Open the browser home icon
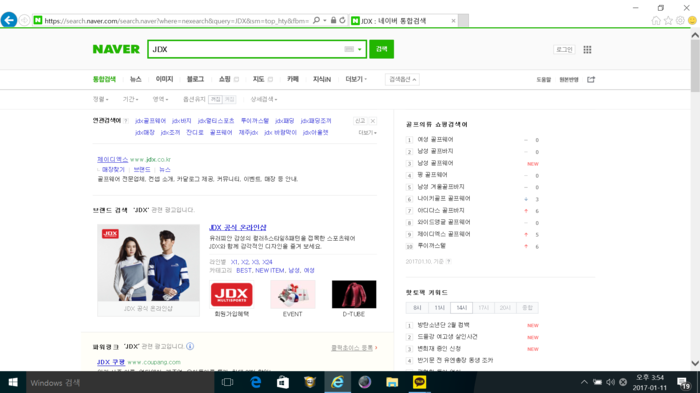 pyautogui.click(x=656, y=21)
